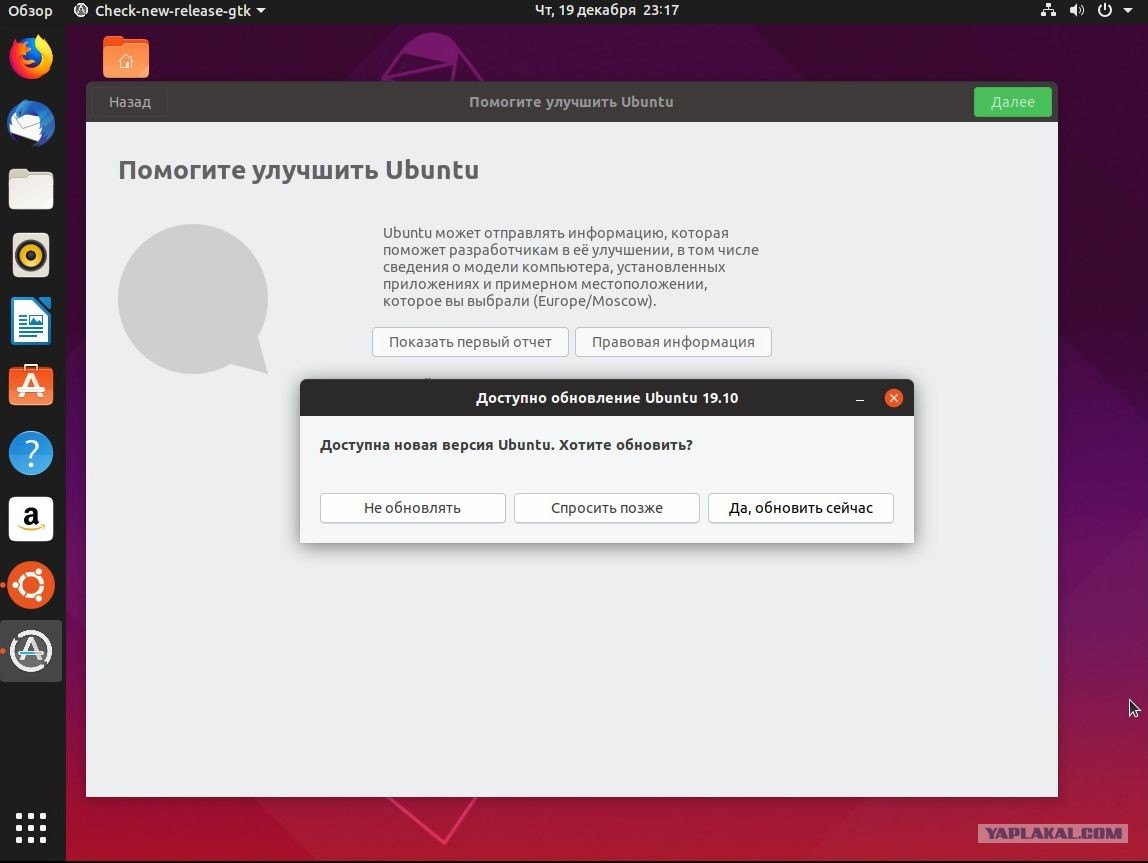Click the Назад button

(130, 102)
